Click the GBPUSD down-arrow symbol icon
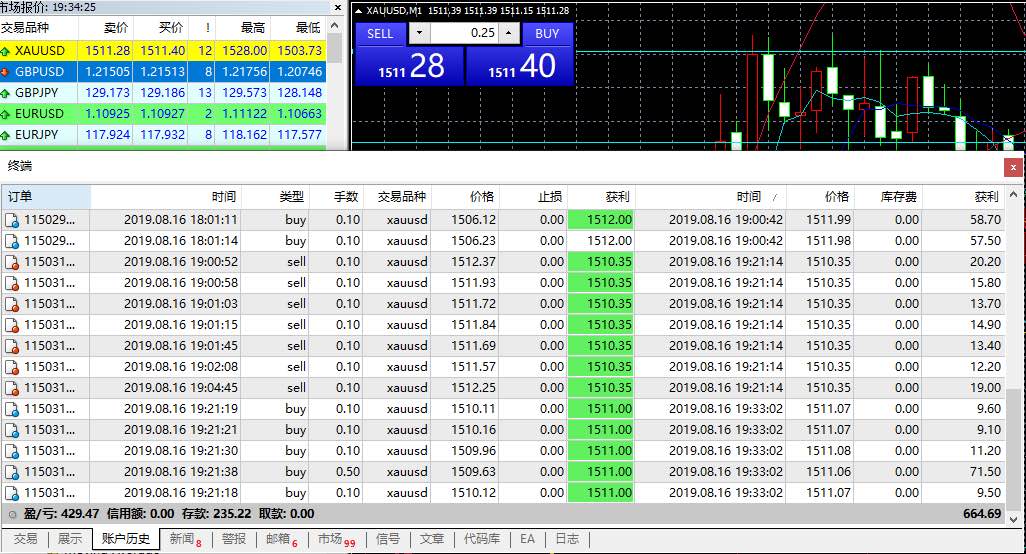The image size is (1026, 554). pos(5,72)
